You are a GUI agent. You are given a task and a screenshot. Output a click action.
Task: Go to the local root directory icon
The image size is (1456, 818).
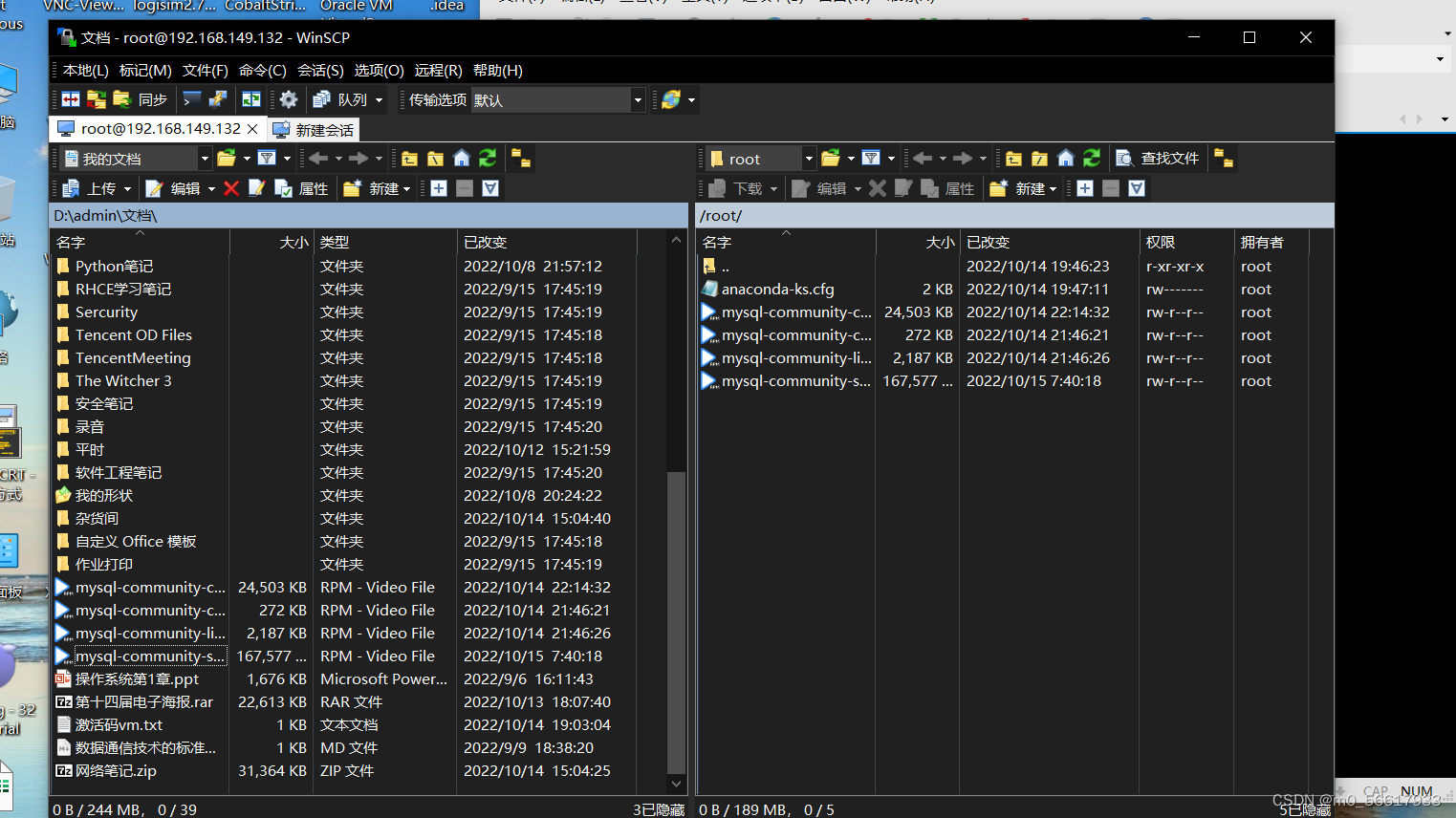pyautogui.click(x=436, y=159)
